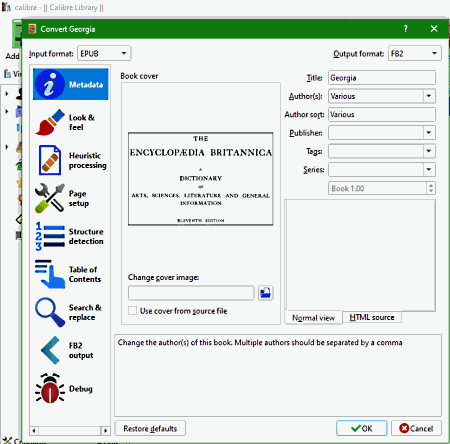Screen dimensions: 450x444
Task: Increase the Book series number
Action: (x=431, y=185)
